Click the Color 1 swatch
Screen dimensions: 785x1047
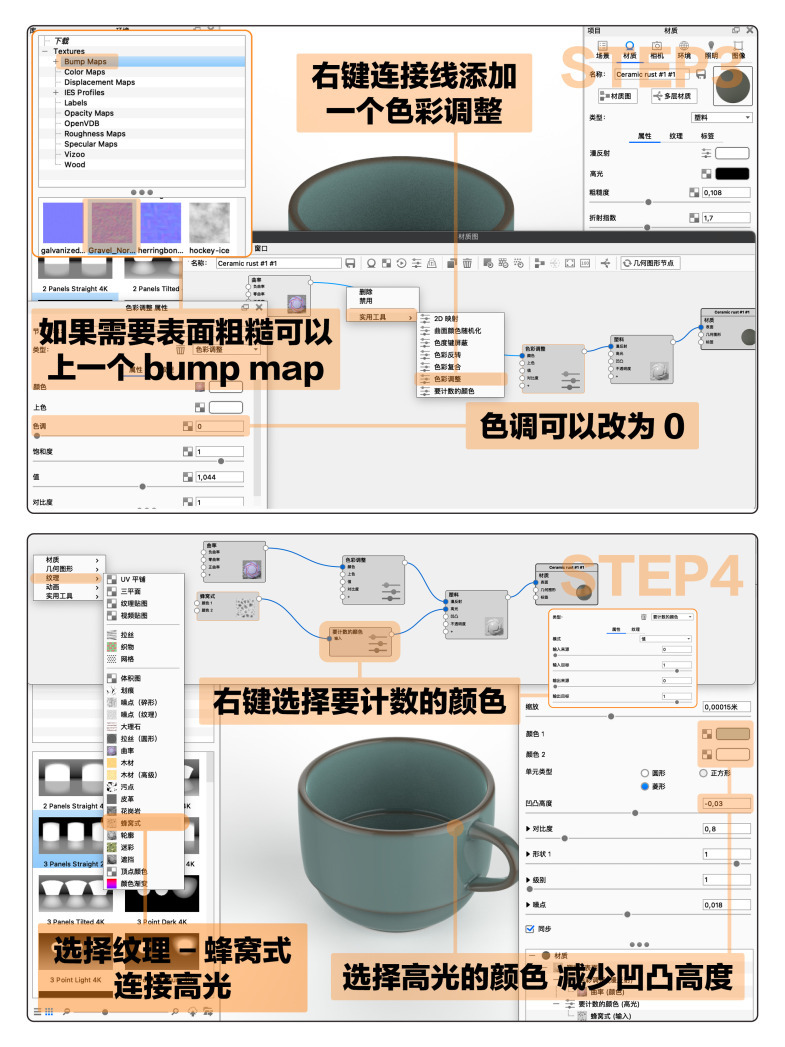click(732, 733)
